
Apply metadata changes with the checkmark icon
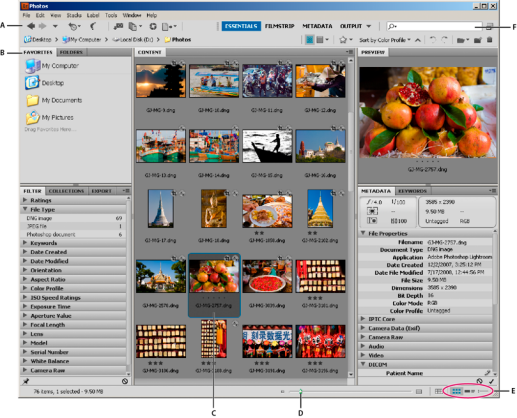[x=491, y=381]
